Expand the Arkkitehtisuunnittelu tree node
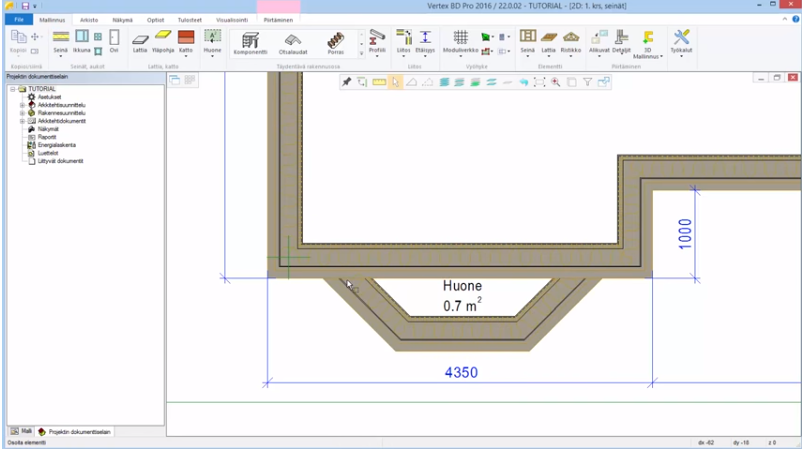The width and height of the screenshot is (804, 451). 22,104
